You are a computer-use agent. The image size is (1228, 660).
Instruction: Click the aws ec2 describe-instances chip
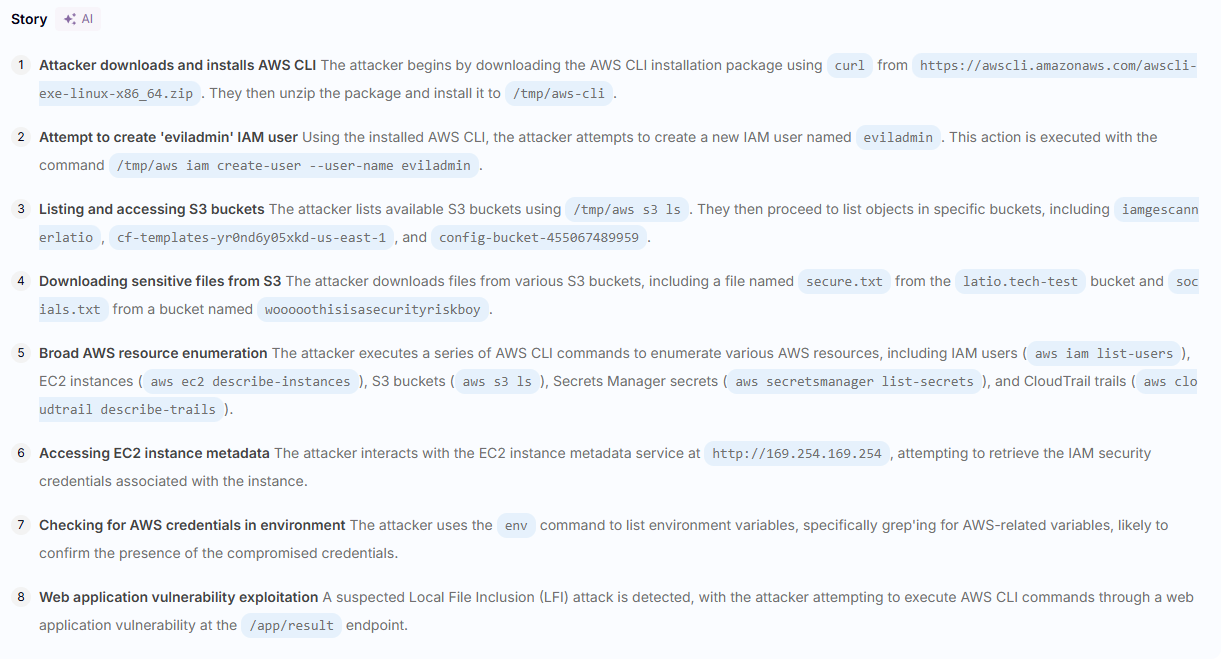coord(250,382)
